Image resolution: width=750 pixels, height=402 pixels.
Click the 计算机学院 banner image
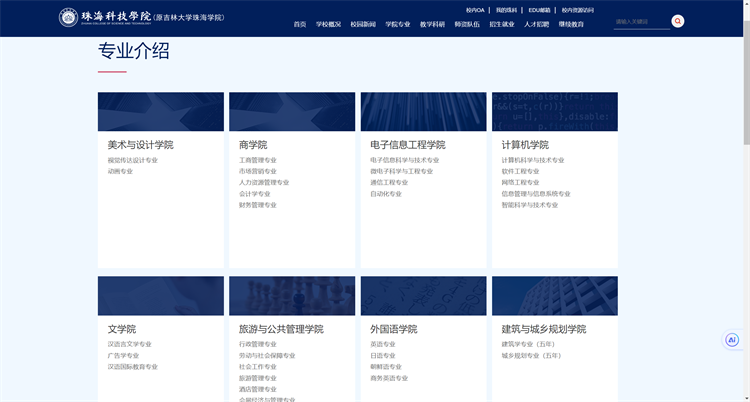coord(554,112)
